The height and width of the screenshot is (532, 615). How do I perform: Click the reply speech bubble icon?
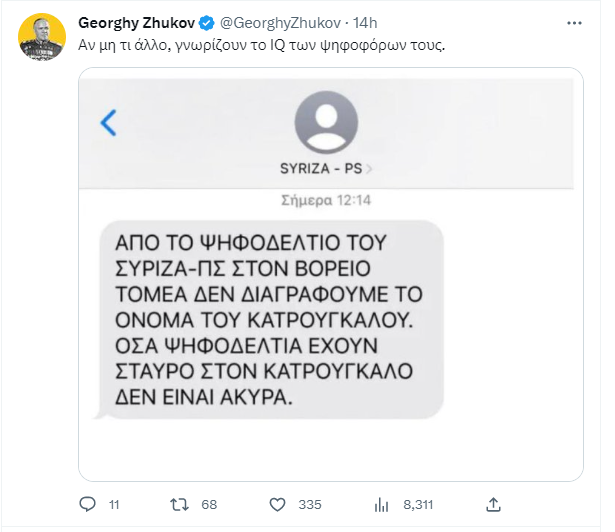[x=87, y=503]
